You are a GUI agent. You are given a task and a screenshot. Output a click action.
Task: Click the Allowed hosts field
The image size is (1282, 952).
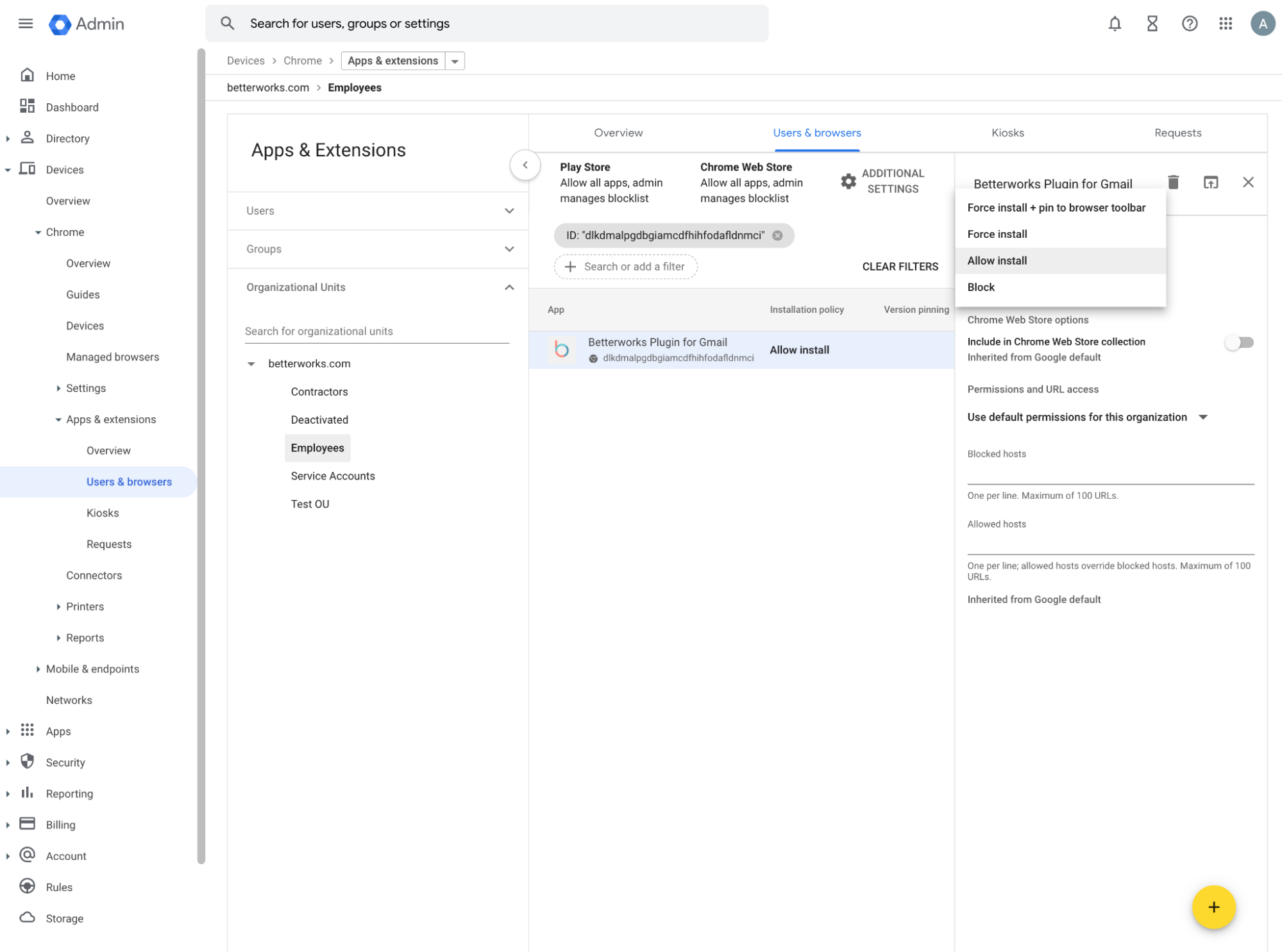pos(1109,544)
